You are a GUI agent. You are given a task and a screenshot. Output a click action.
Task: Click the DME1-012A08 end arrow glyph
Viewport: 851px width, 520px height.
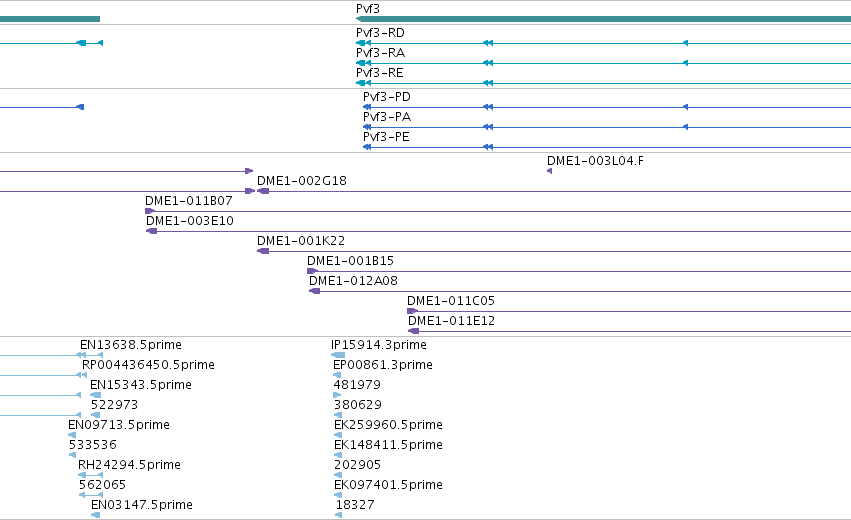point(314,291)
